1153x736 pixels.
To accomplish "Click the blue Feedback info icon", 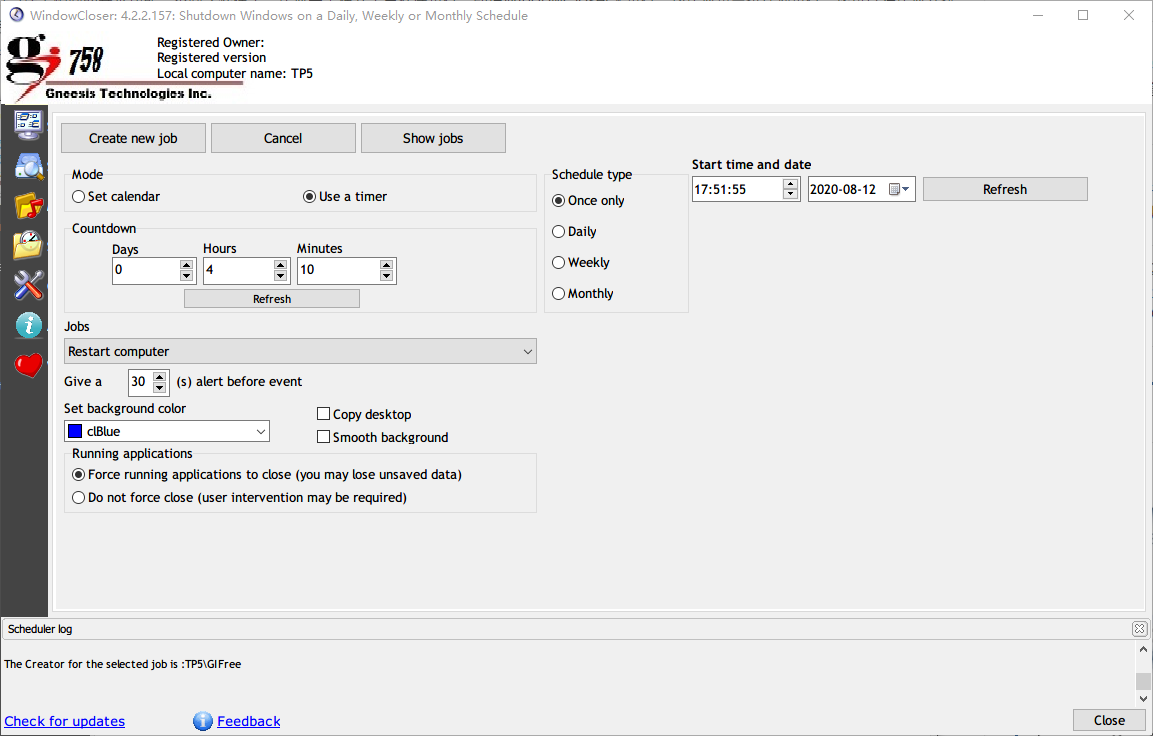I will tap(203, 721).
